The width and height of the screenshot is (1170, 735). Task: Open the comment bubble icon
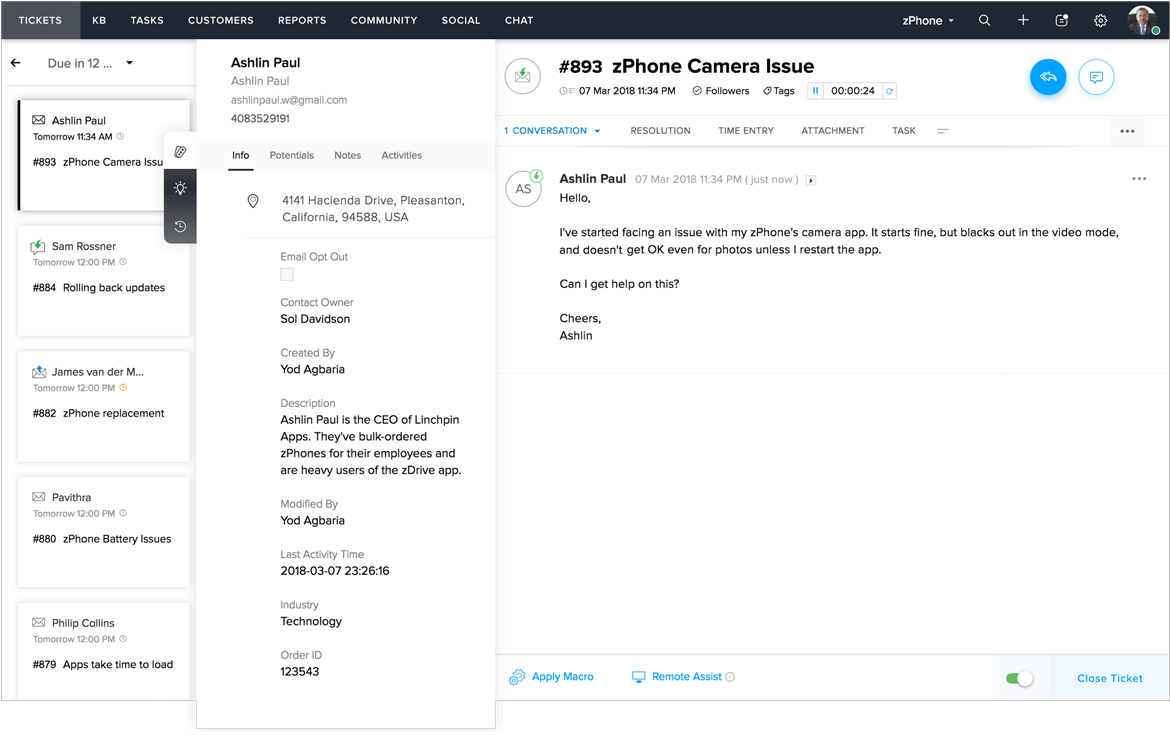1096,77
